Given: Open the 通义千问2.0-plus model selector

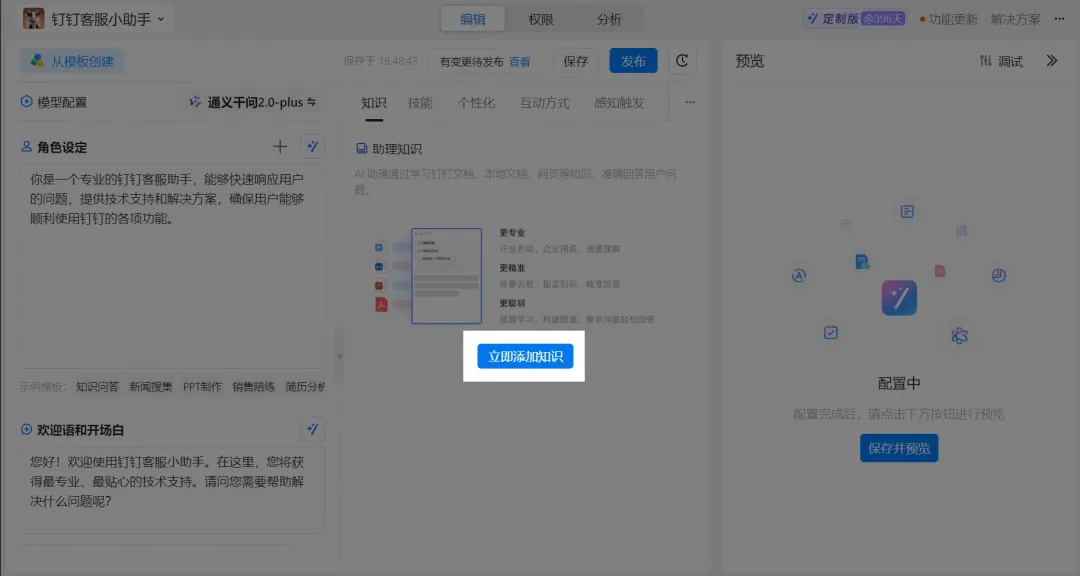Looking at the screenshot, I should [252, 102].
